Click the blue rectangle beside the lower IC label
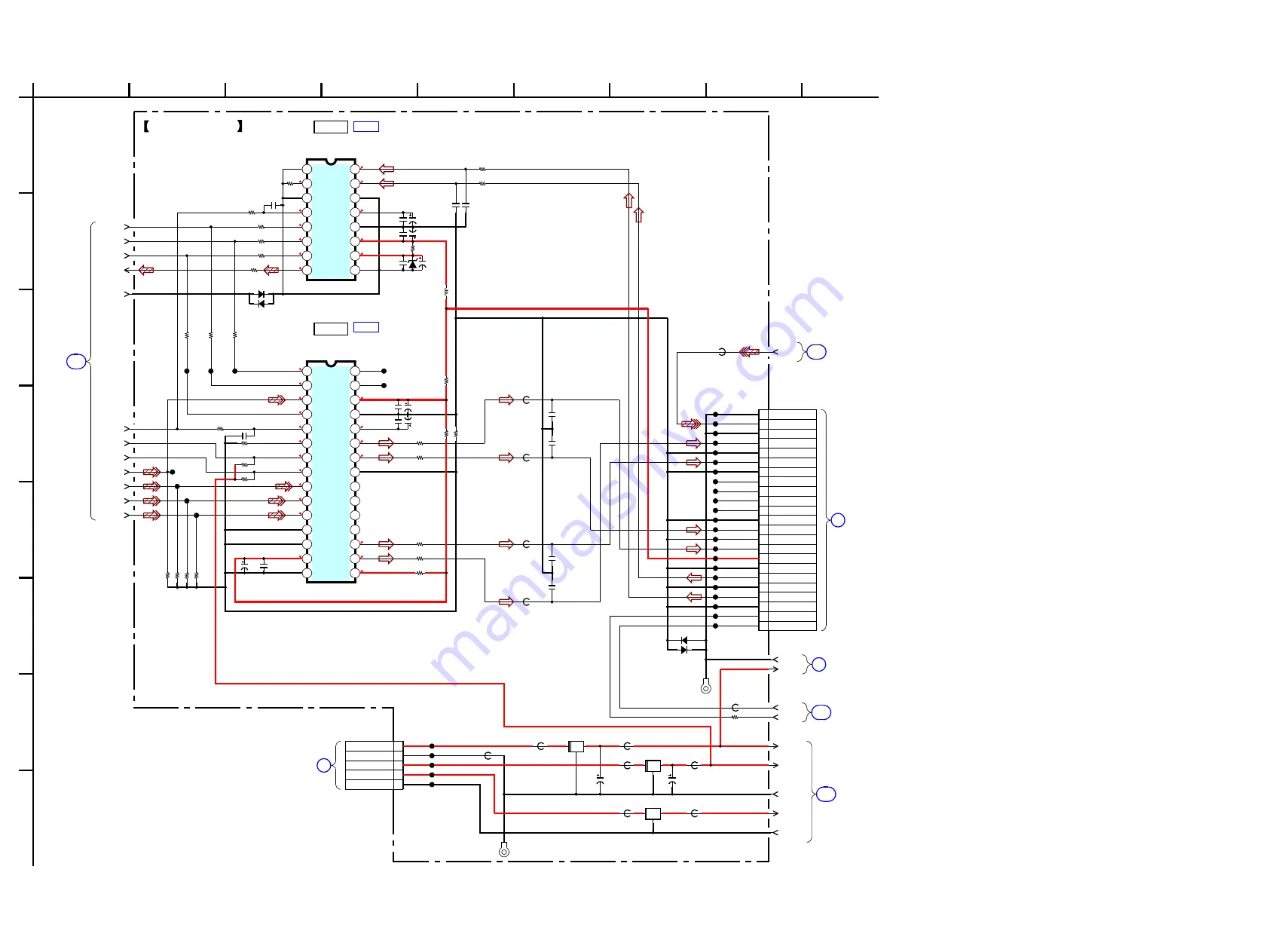The height and width of the screenshot is (952, 1266). pyautogui.click(x=366, y=327)
